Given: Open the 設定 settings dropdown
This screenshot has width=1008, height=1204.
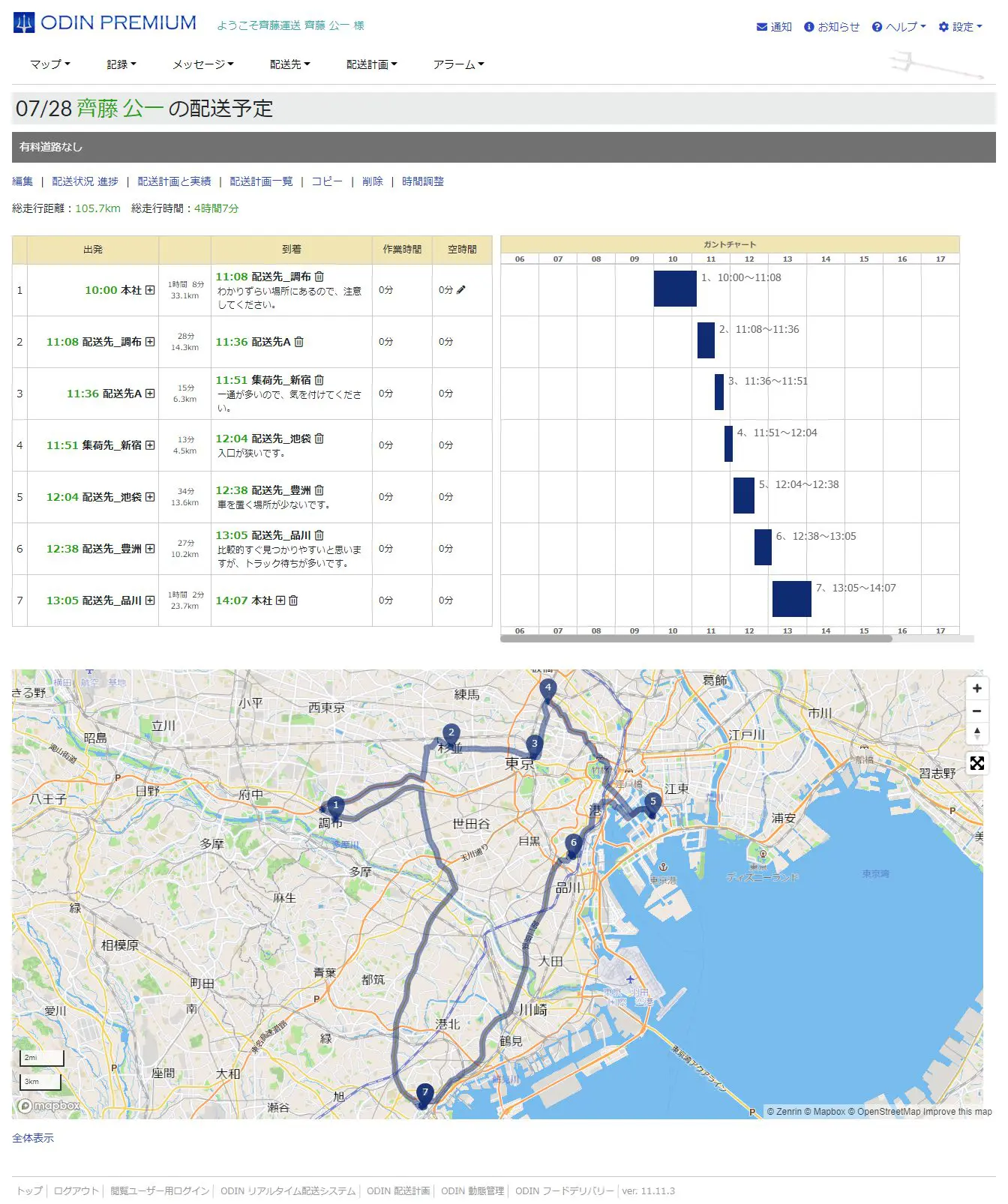Looking at the screenshot, I should pos(960,27).
